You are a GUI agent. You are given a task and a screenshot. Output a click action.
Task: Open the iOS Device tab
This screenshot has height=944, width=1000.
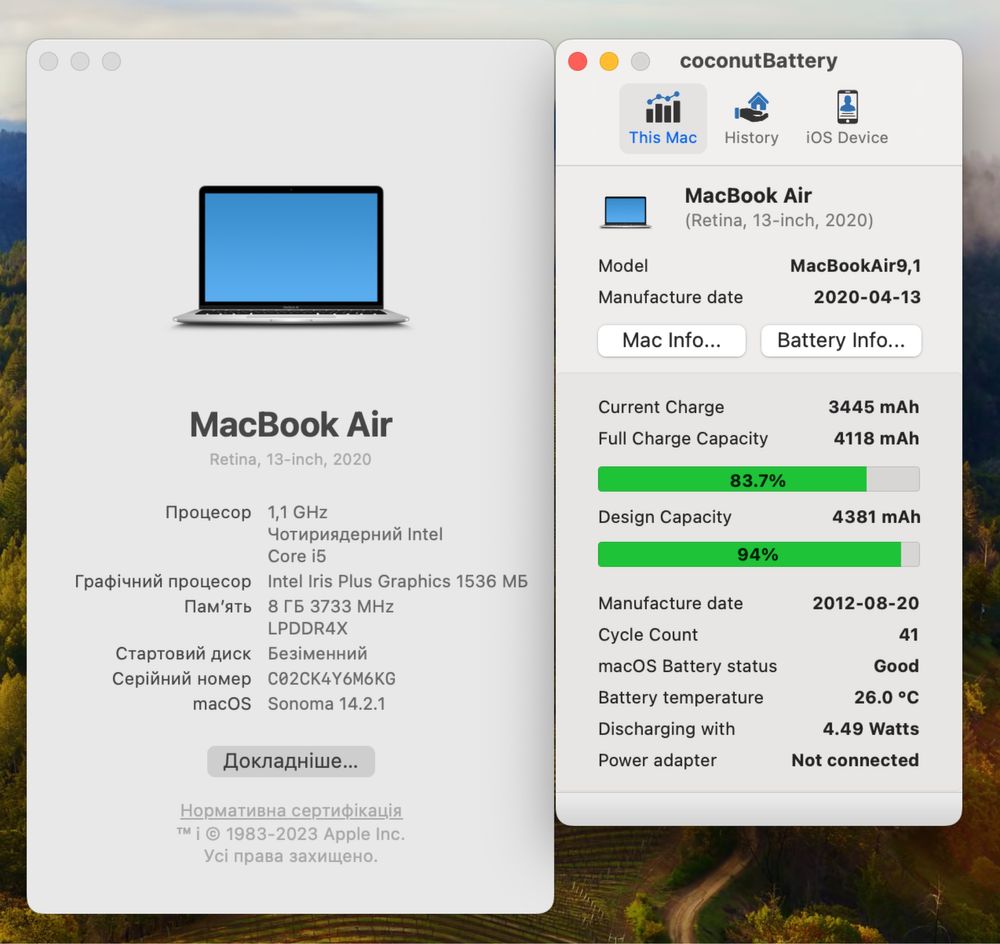[846, 119]
